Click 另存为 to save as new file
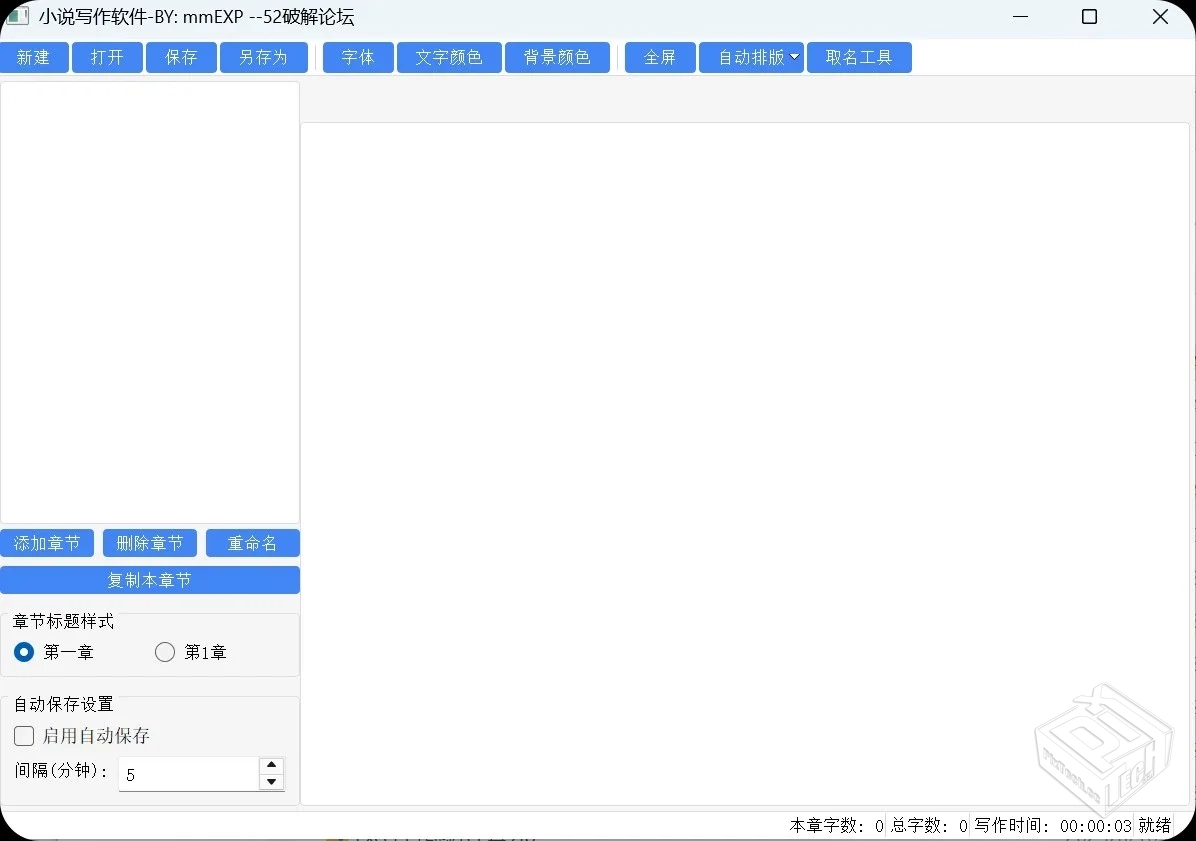This screenshot has width=1196, height=841. click(263, 57)
